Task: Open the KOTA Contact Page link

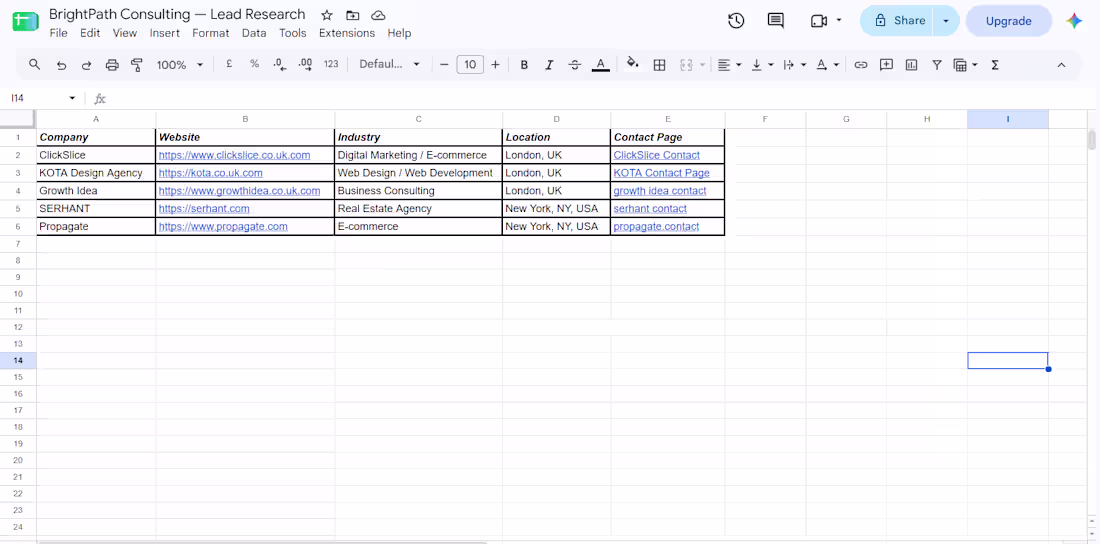Action: [x=662, y=173]
